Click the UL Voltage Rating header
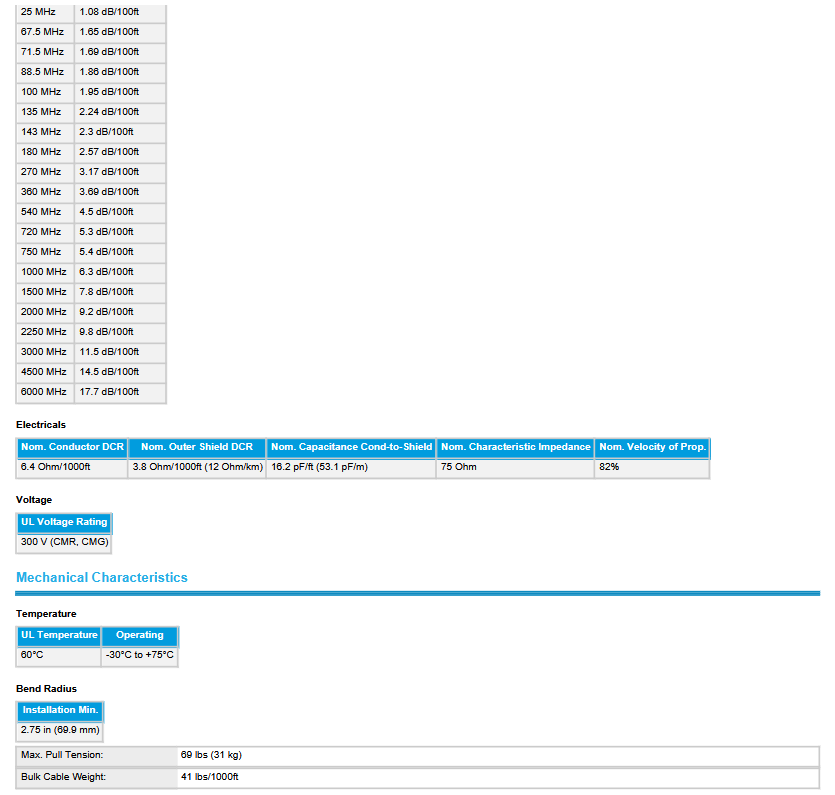835x795 pixels. [x=64, y=522]
